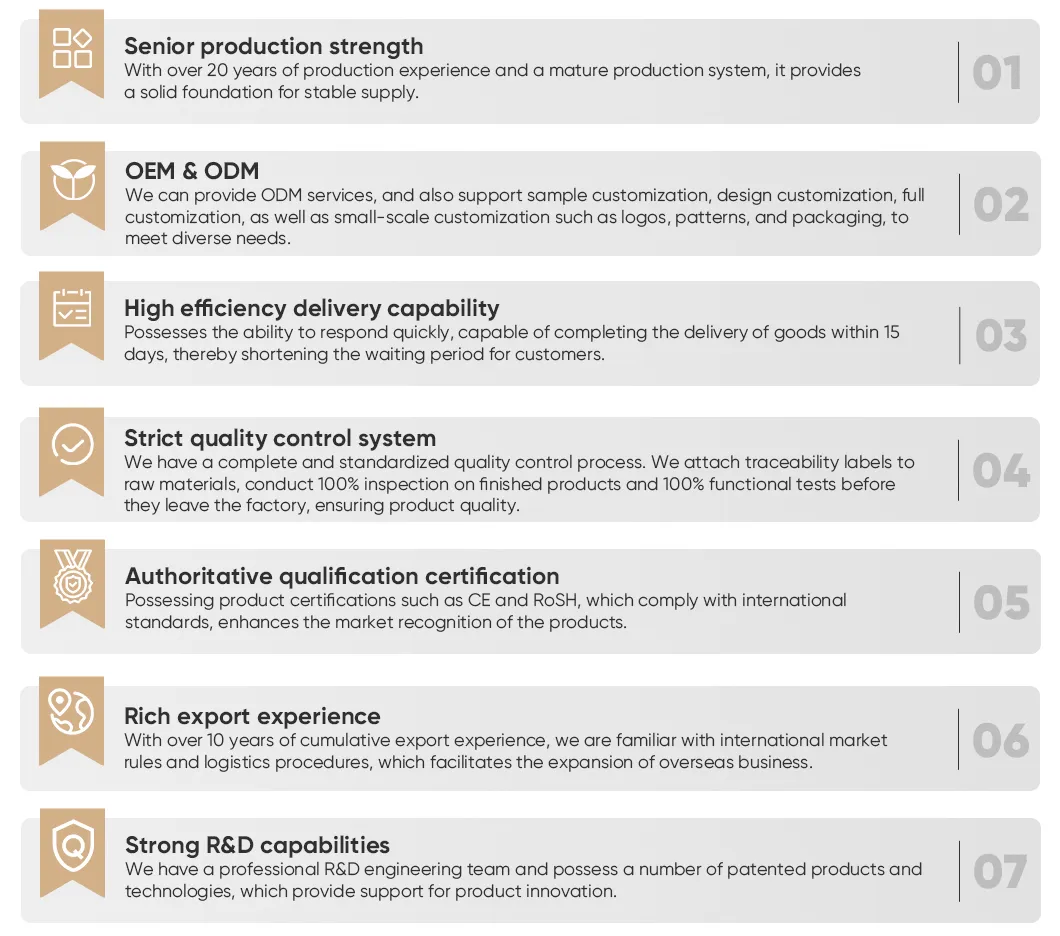Click the "Strong R&D capabilities" heading
This screenshot has height=936, width=1060.
[x=257, y=845]
